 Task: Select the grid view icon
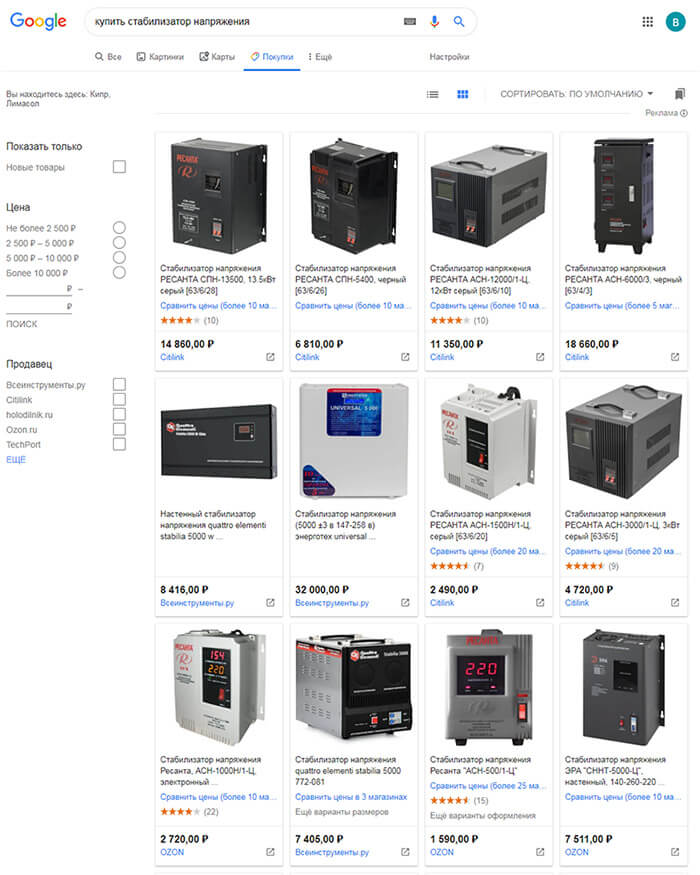point(463,94)
